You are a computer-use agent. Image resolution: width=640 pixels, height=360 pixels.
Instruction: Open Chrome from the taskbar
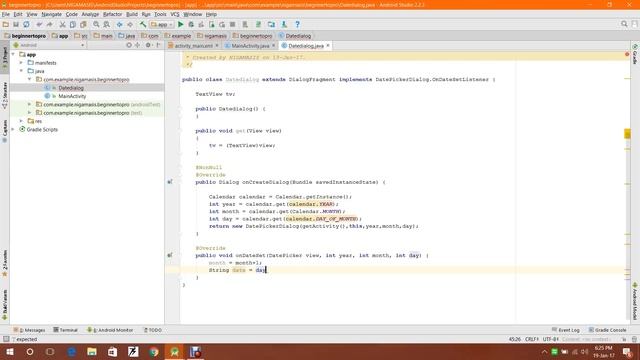(154, 351)
